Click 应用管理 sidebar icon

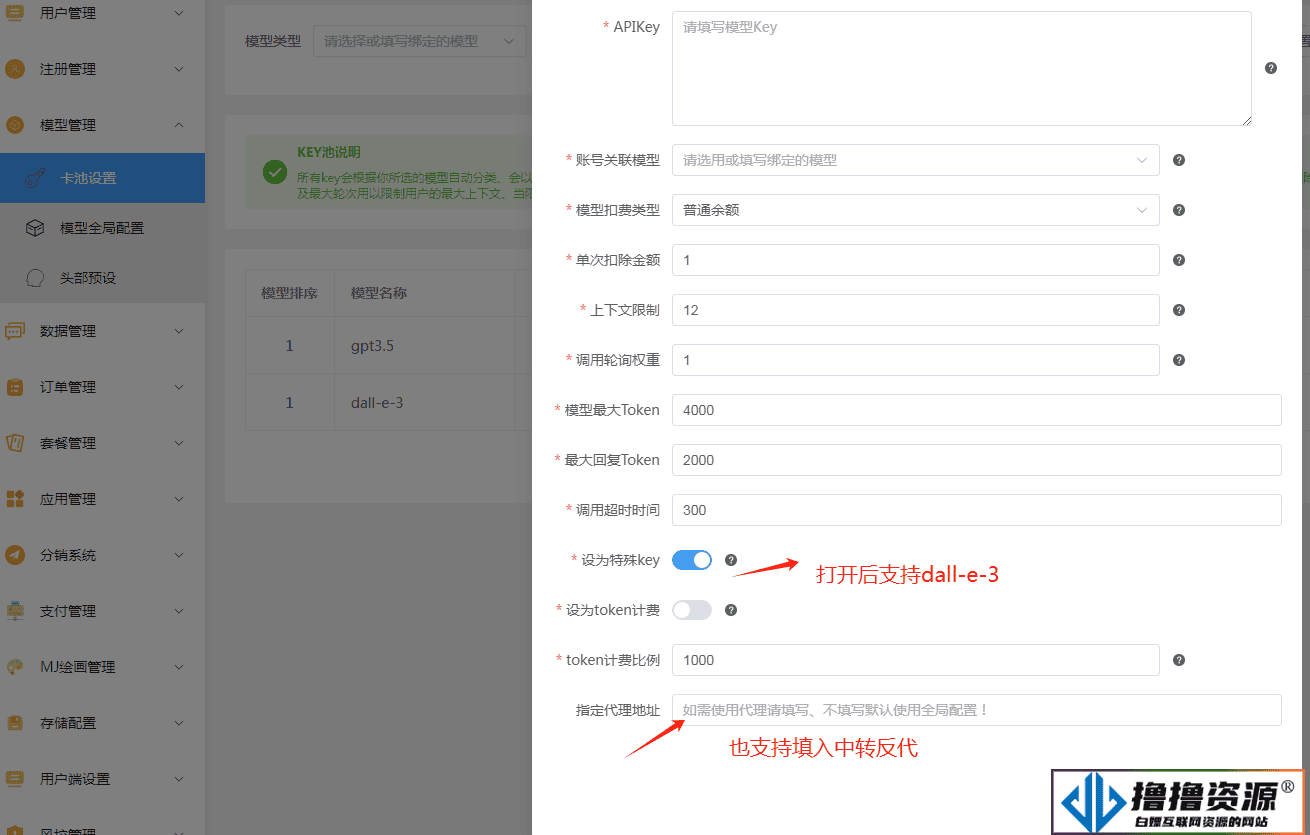14,499
